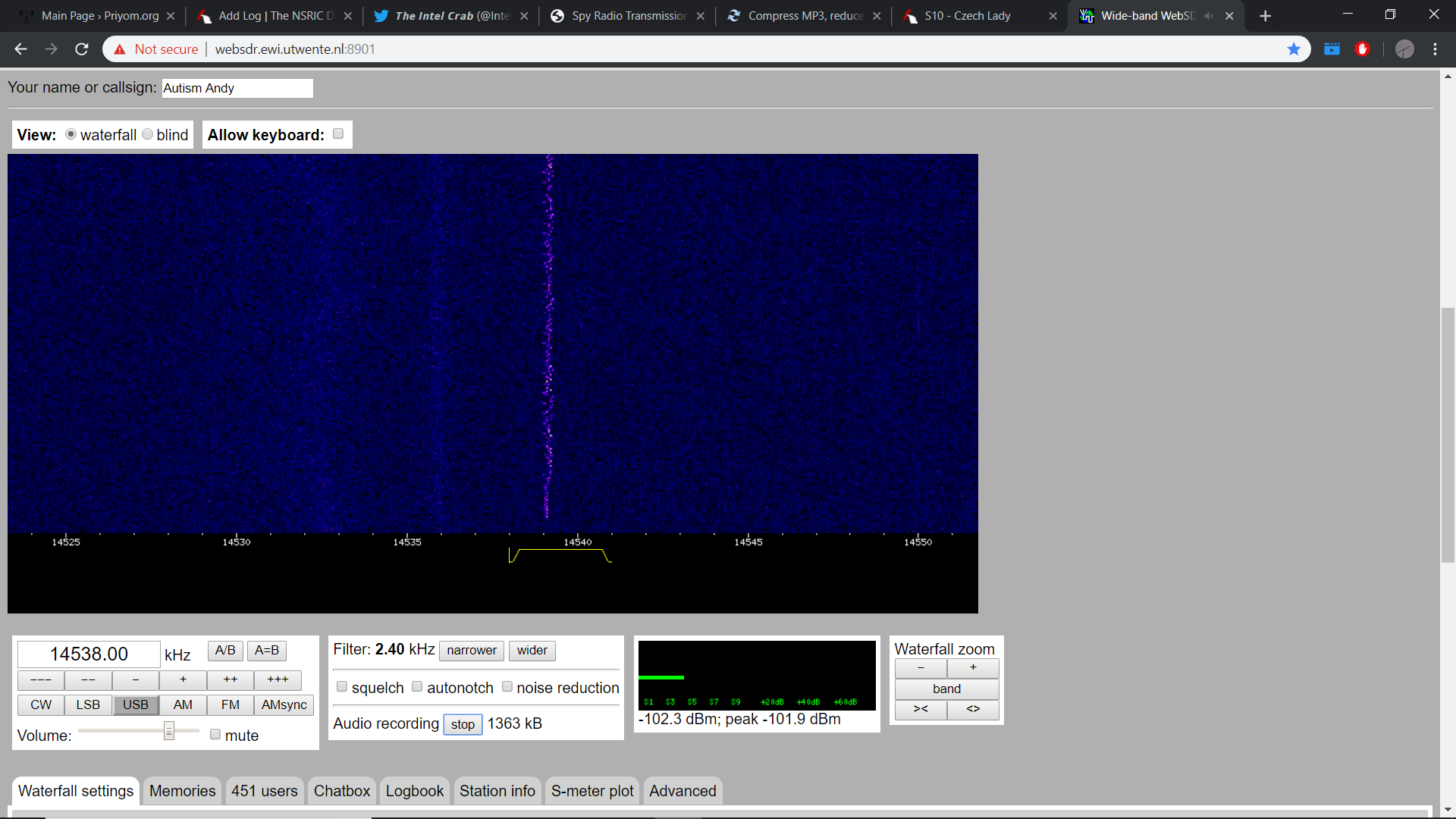1456x819 pixels.
Task: Open the Chatbox tab
Action: [x=341, y=791]
